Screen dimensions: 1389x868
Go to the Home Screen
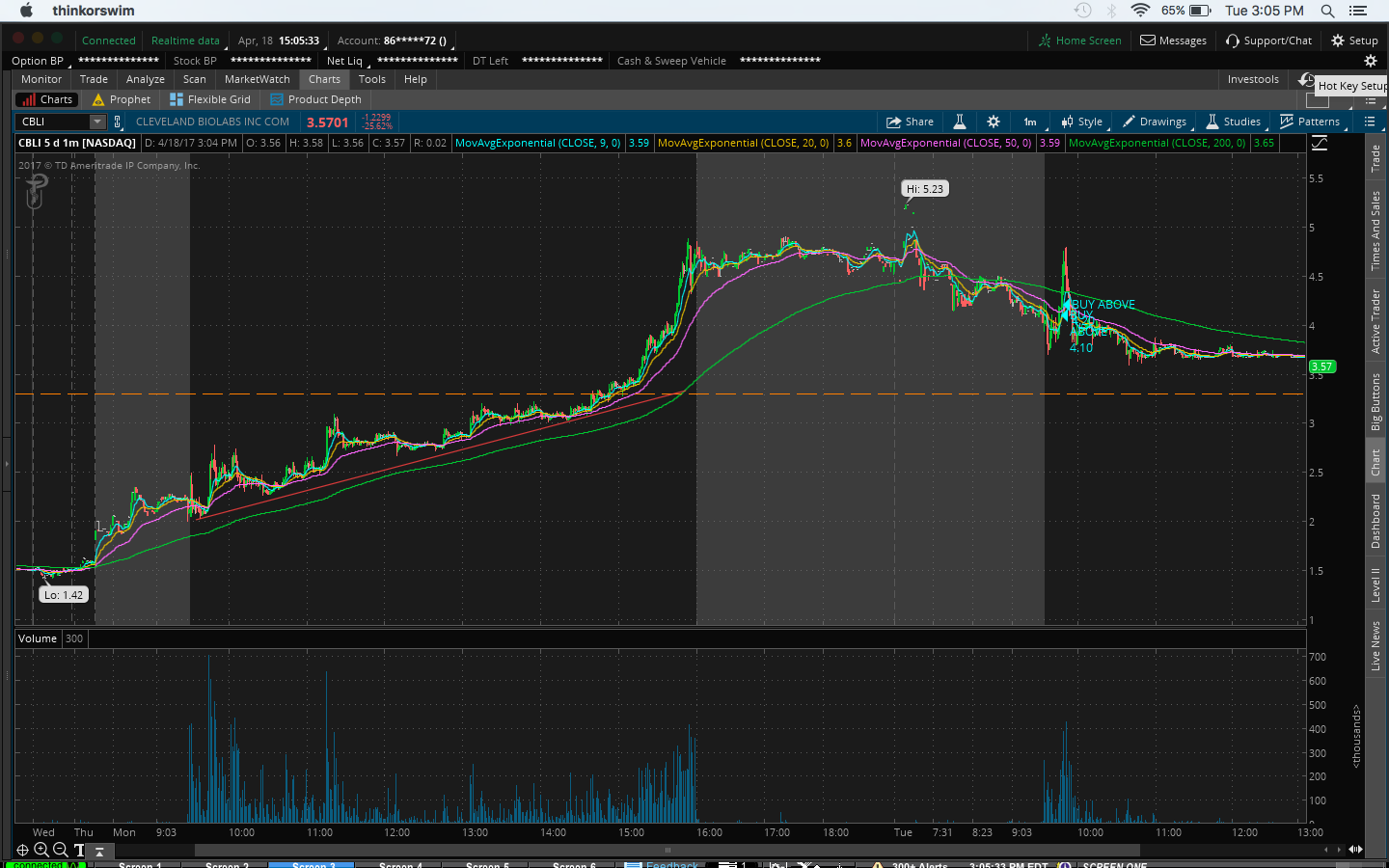(x=1079, y=41)
